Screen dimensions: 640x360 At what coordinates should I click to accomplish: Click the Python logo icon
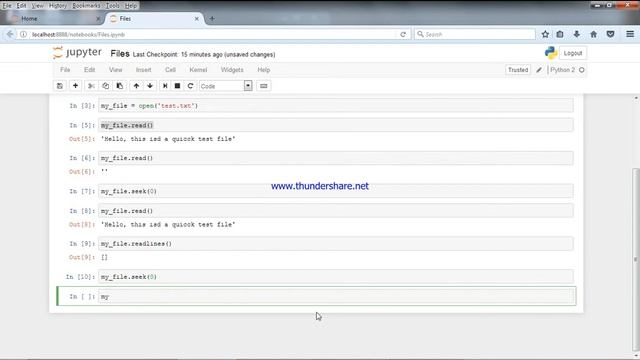pos(551,53)
